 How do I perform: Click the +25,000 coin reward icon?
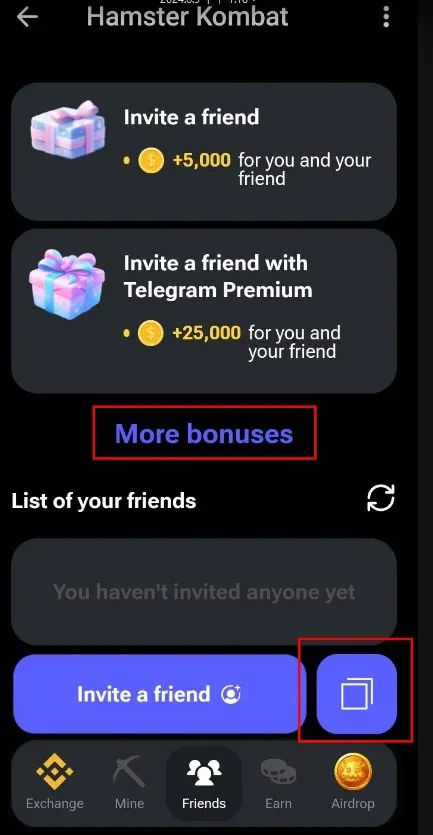(x=150, y=333)
